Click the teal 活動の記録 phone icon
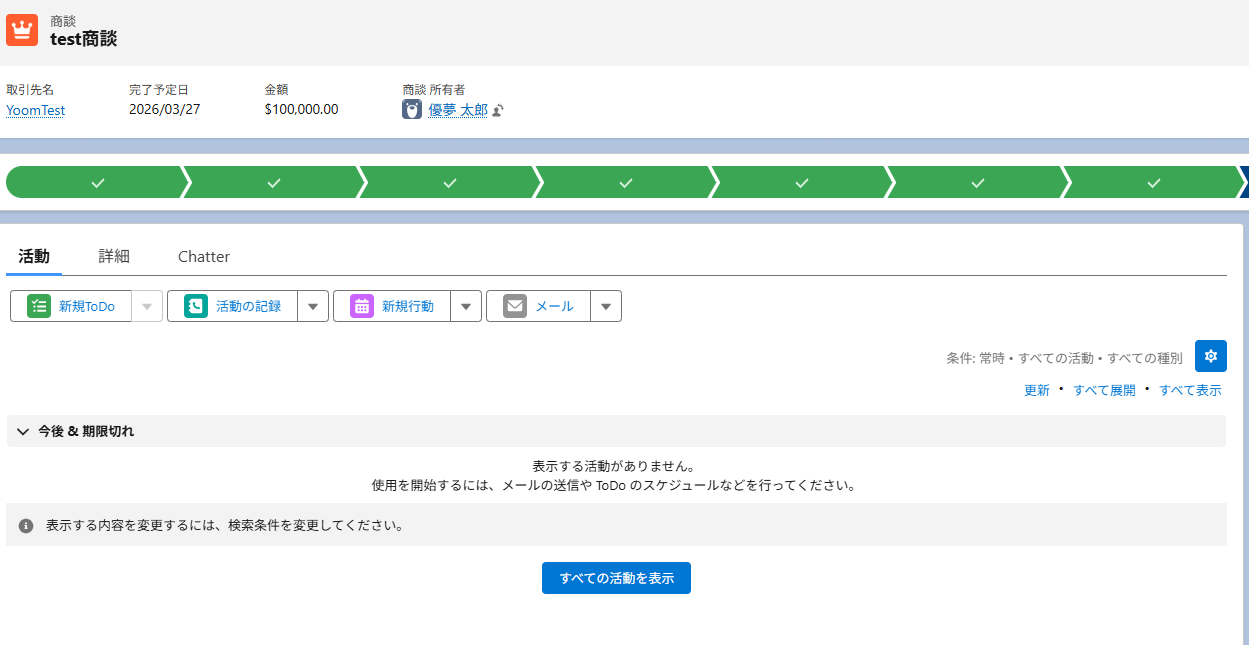The width and height of the screenshot is (1249, 645). pyautogui.click(x=196, y=306)
